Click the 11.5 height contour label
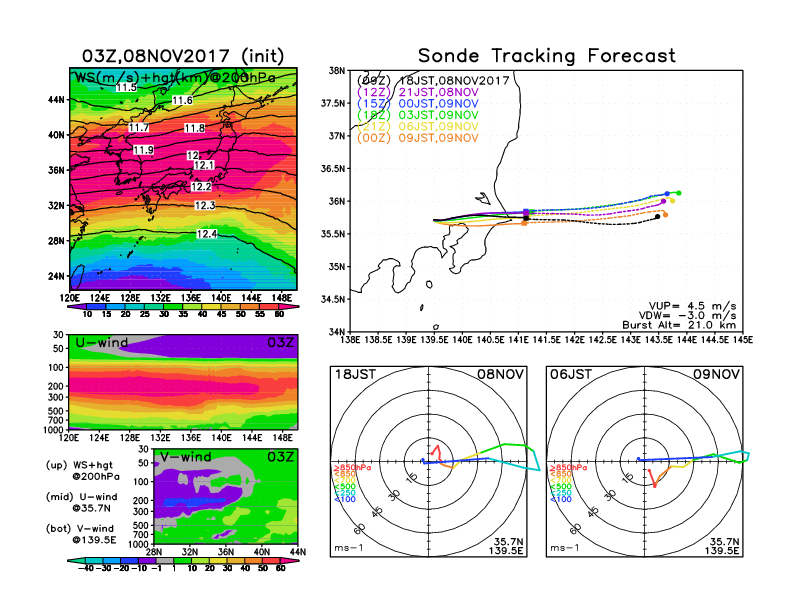Image resolution: width=792 pixels, height=612 pixels. [x=126, y=87]
